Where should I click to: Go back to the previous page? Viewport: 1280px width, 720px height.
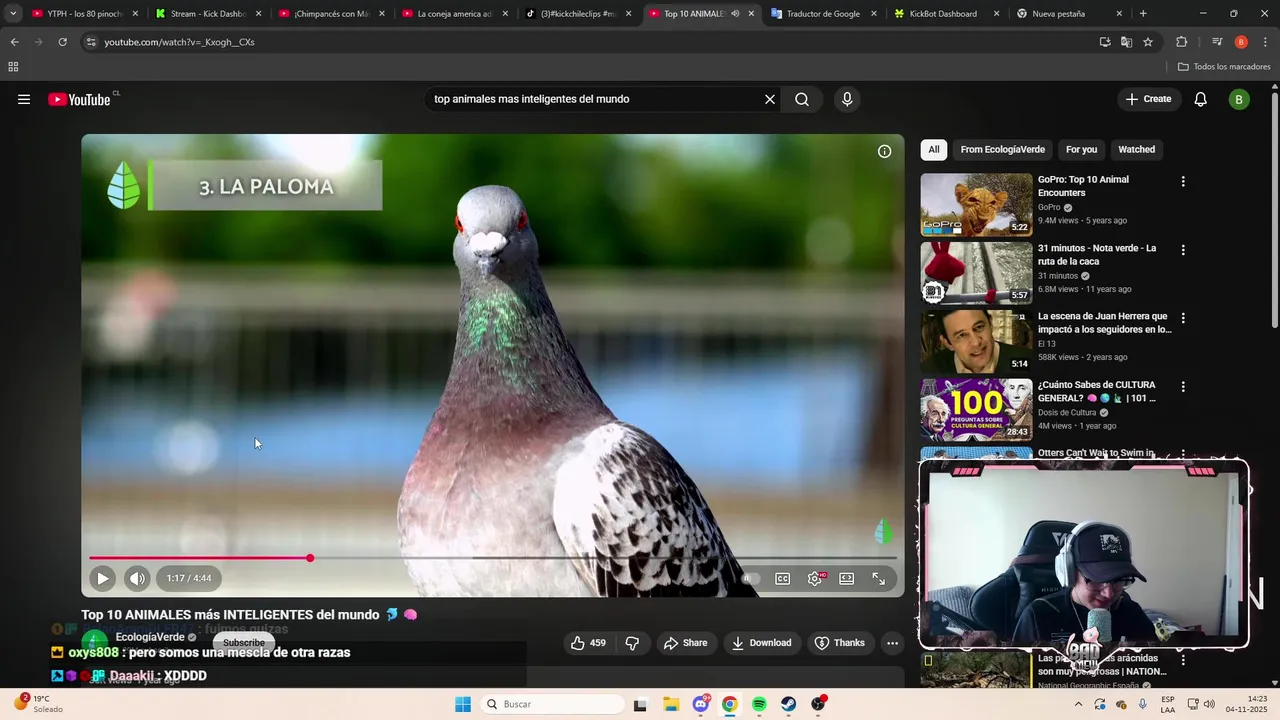[x=14, y=42]
